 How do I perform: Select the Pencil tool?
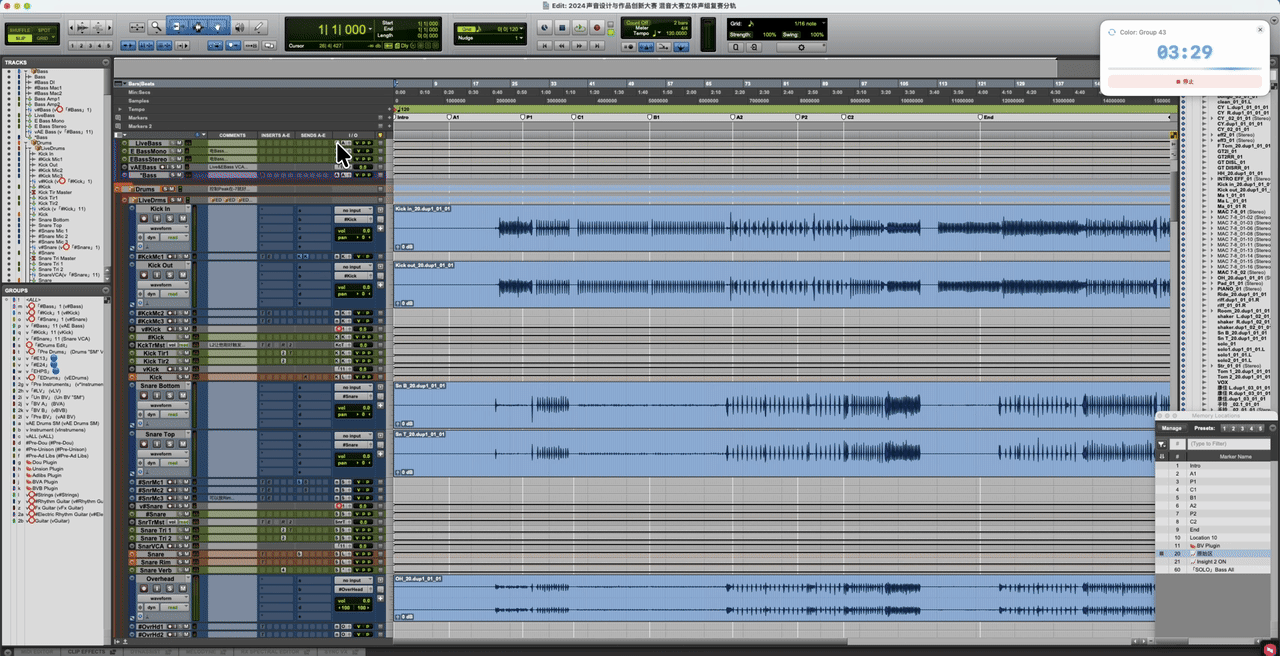[258, 27]
